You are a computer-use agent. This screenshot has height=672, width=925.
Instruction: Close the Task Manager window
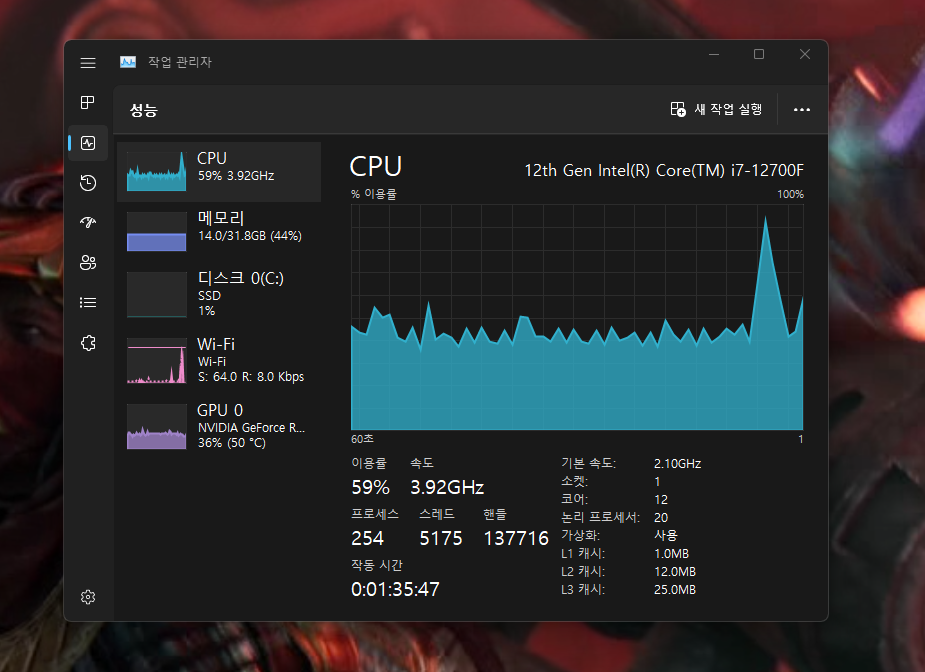click(x=805, y=54)
